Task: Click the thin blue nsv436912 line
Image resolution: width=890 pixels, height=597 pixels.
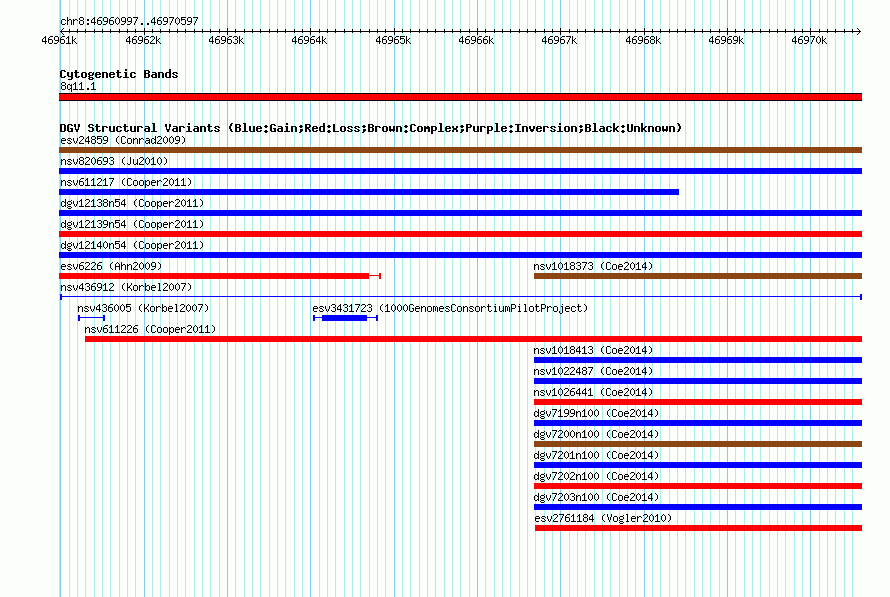Action: [x=461, y=297]
